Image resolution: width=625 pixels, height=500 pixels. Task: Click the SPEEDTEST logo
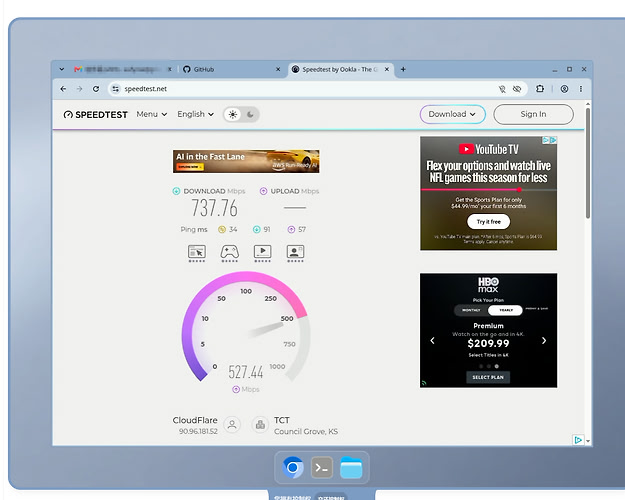tap(96, 115)
